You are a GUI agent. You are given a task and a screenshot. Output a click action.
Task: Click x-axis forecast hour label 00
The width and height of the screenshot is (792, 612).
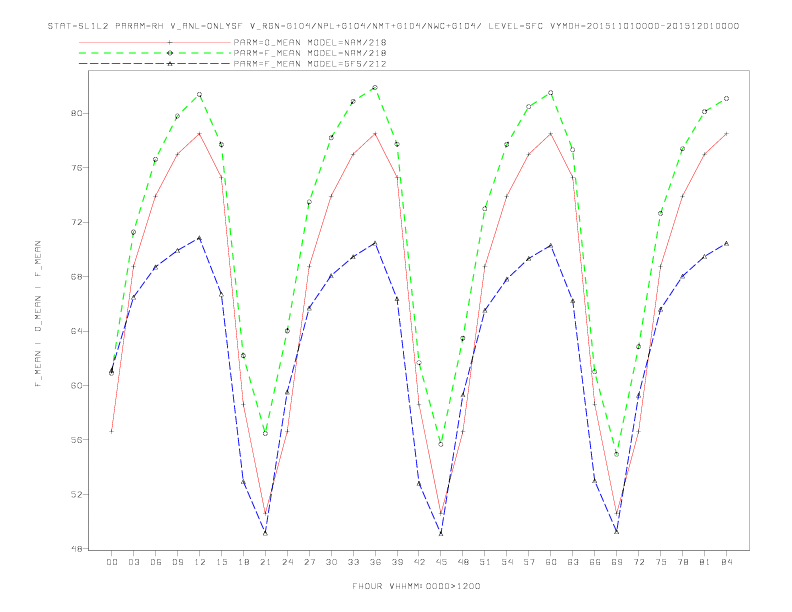[x=112, y=562]
